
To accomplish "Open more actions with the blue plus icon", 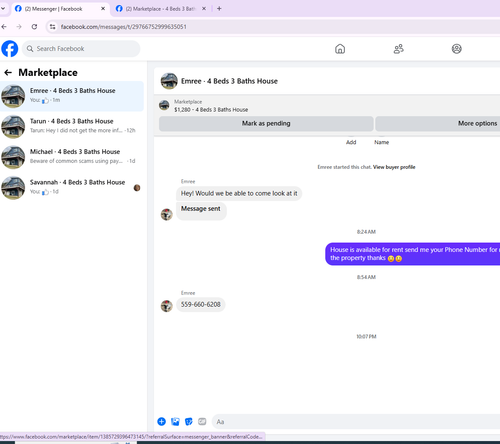I will [x=161, y=422].
